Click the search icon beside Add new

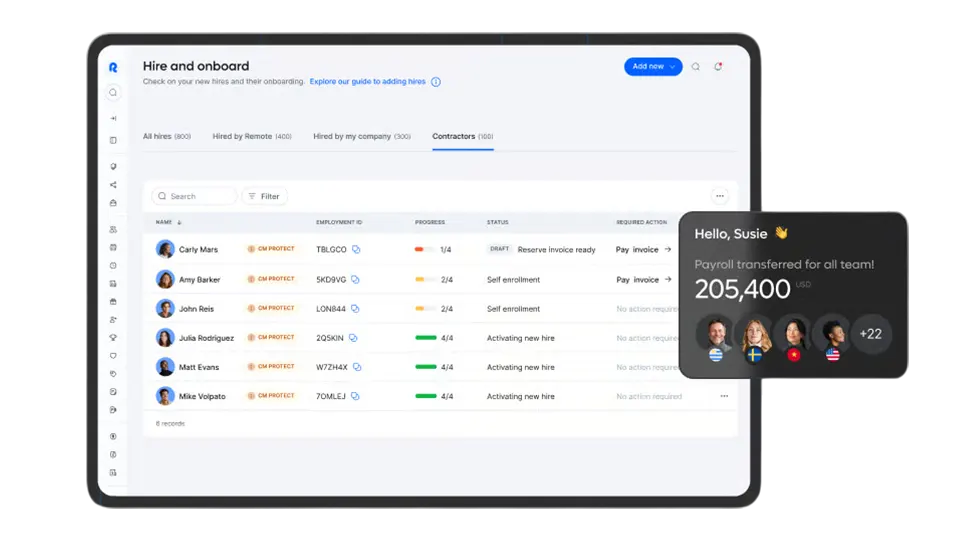click(696, 67)
